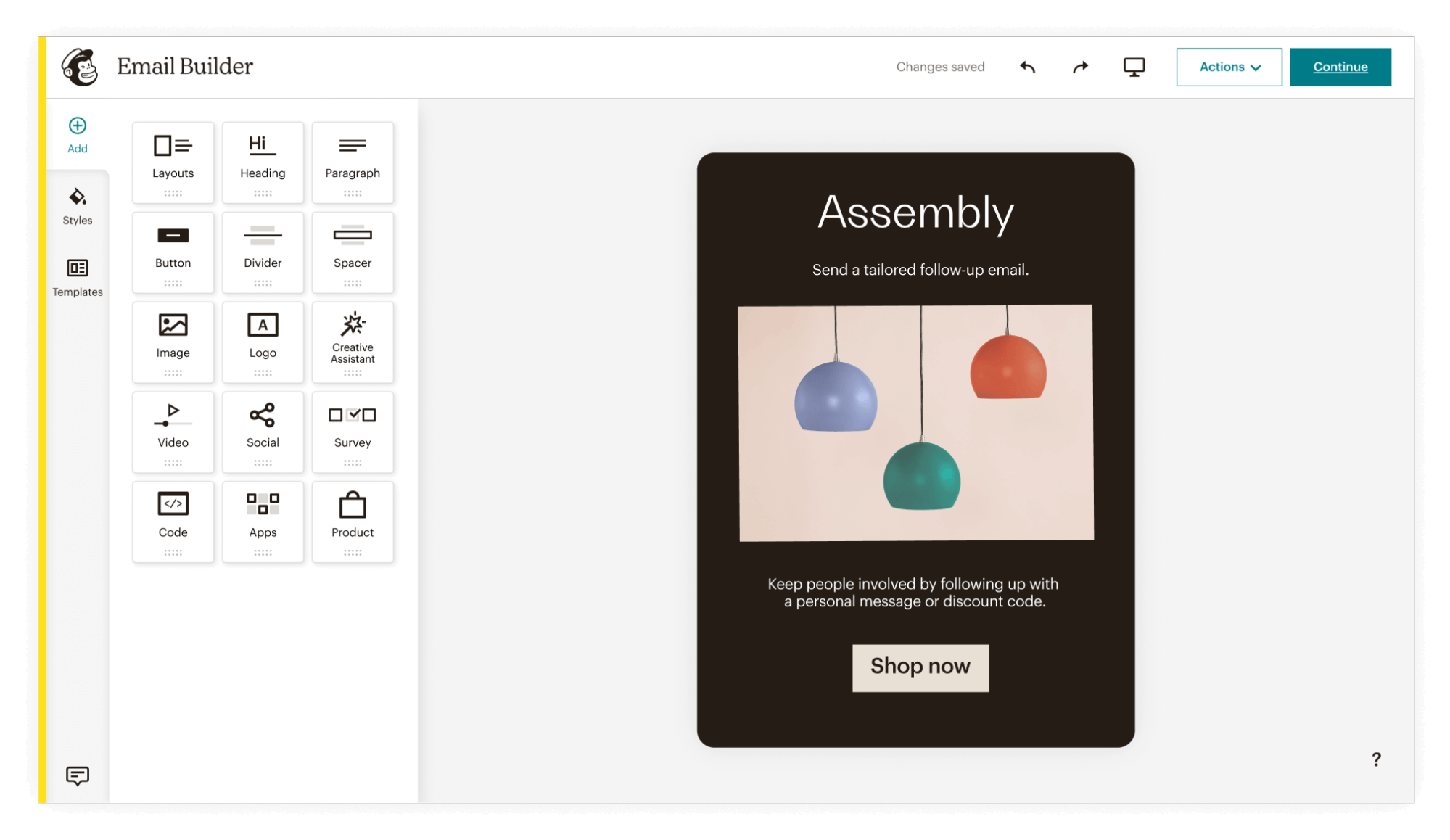Select the Button content block

pyautogui.click(x=173, y=252)
